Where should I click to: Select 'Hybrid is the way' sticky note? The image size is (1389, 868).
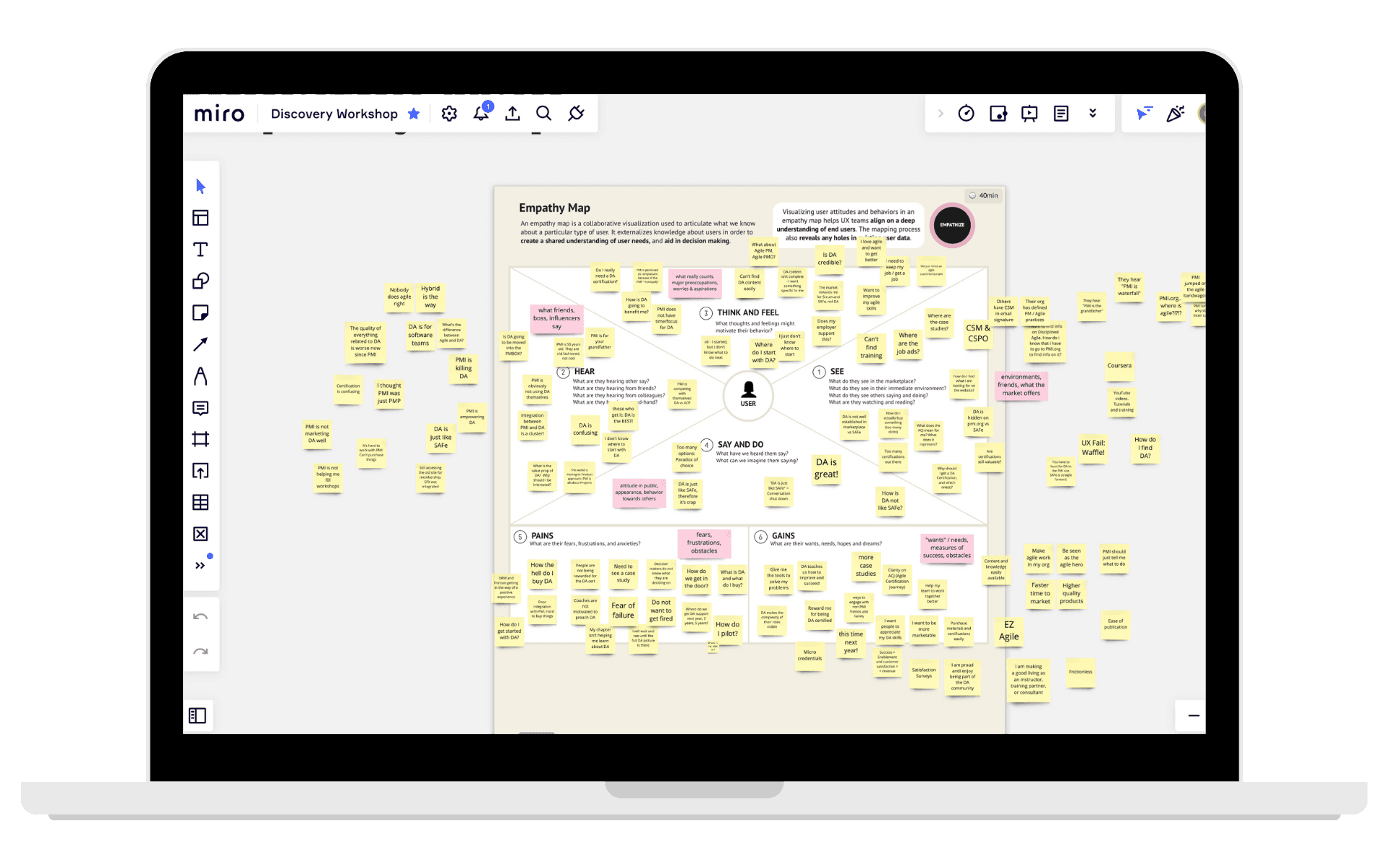430,297
